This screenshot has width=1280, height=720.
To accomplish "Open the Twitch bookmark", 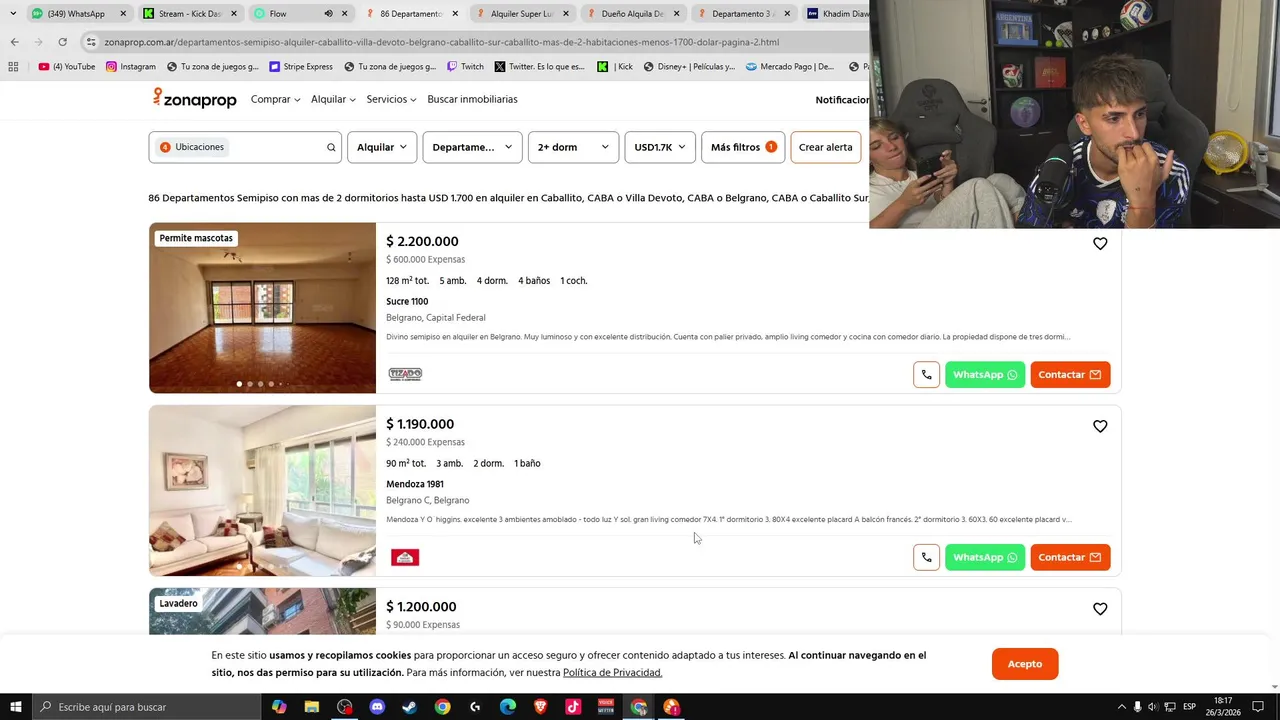I will tap(465, 67).
